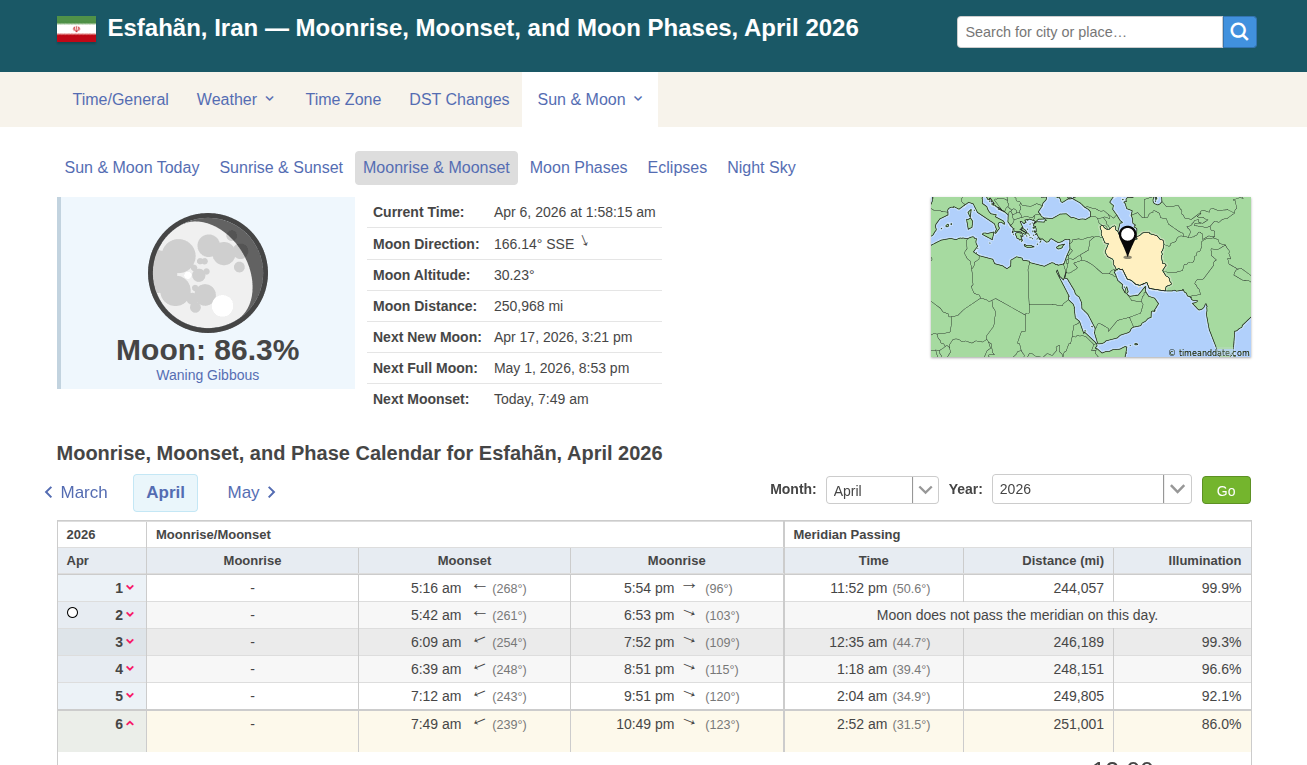Click the Iran flag icon

click(76, 29)
